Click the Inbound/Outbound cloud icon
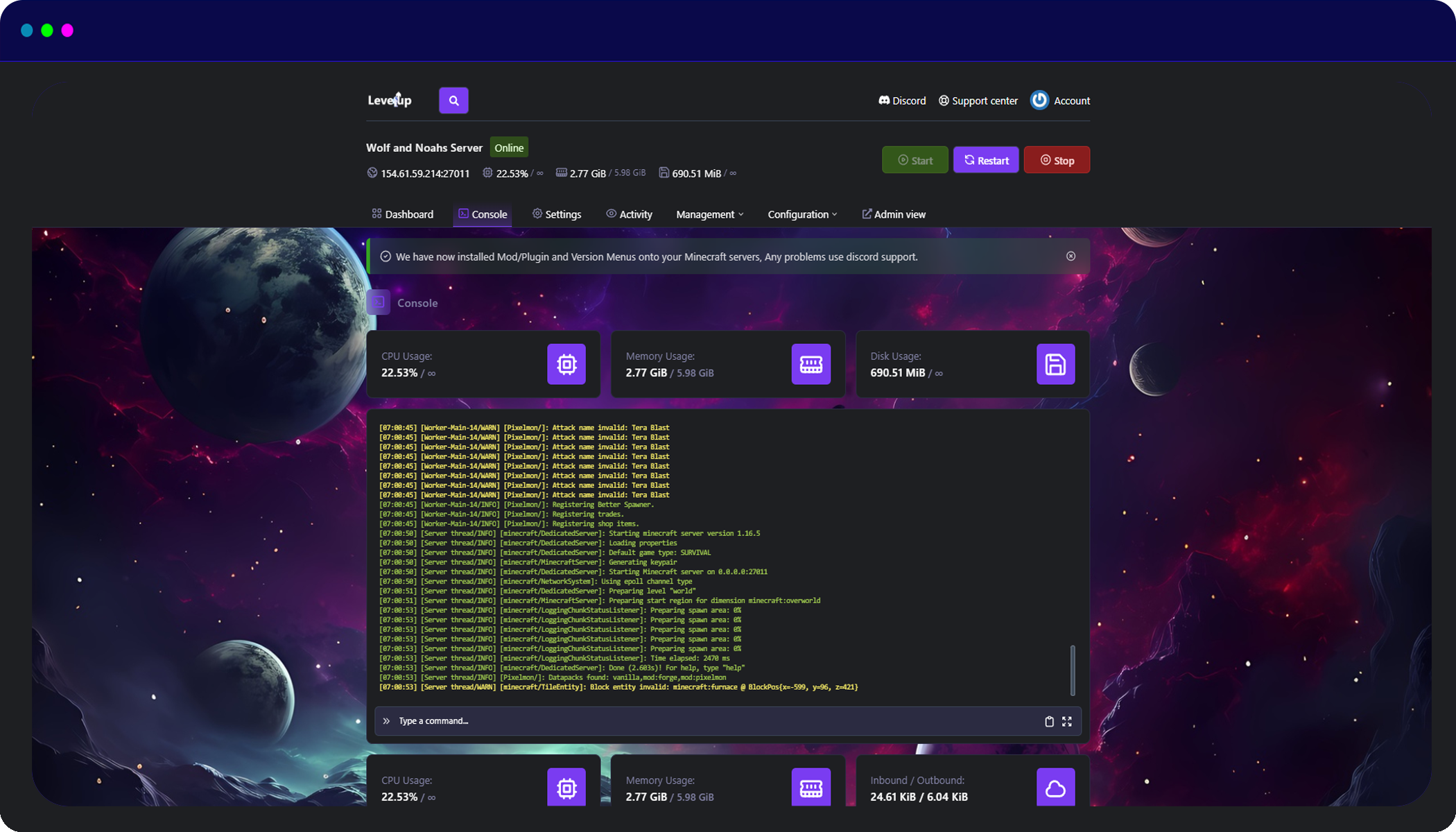 (x=1055, y=788)
